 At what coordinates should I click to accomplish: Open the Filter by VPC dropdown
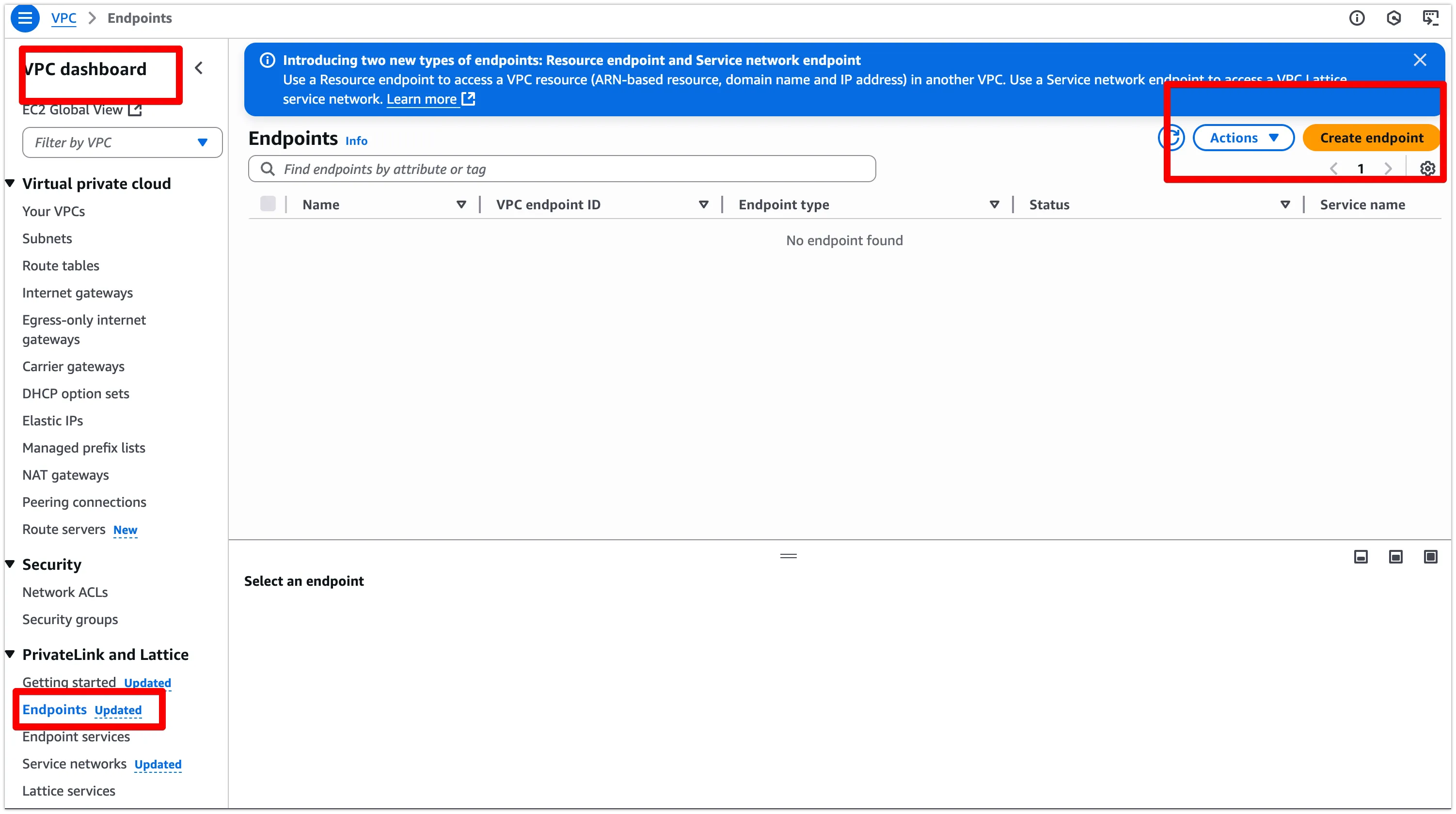122,142
